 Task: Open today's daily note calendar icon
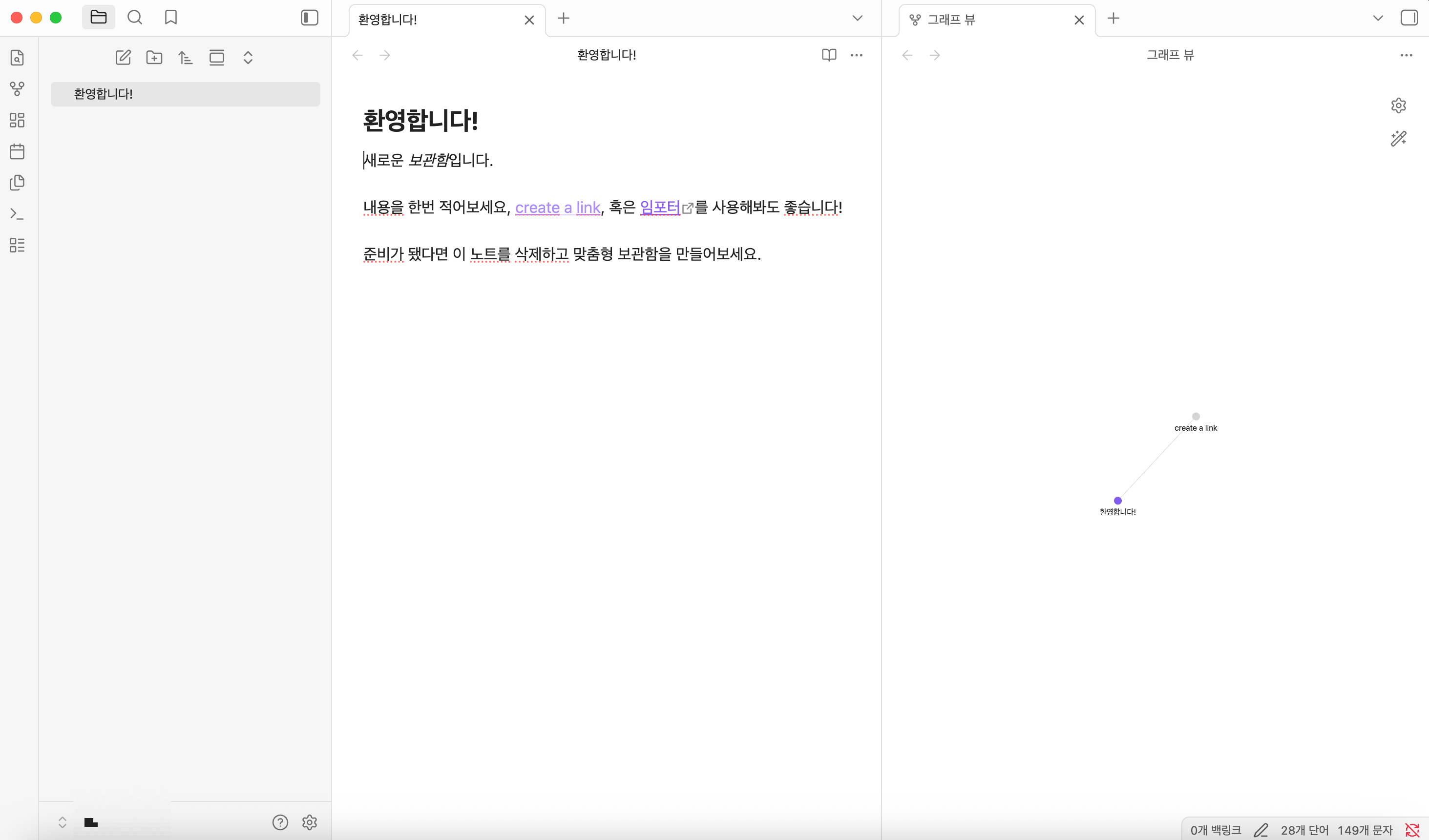click(x=18, y=151)
